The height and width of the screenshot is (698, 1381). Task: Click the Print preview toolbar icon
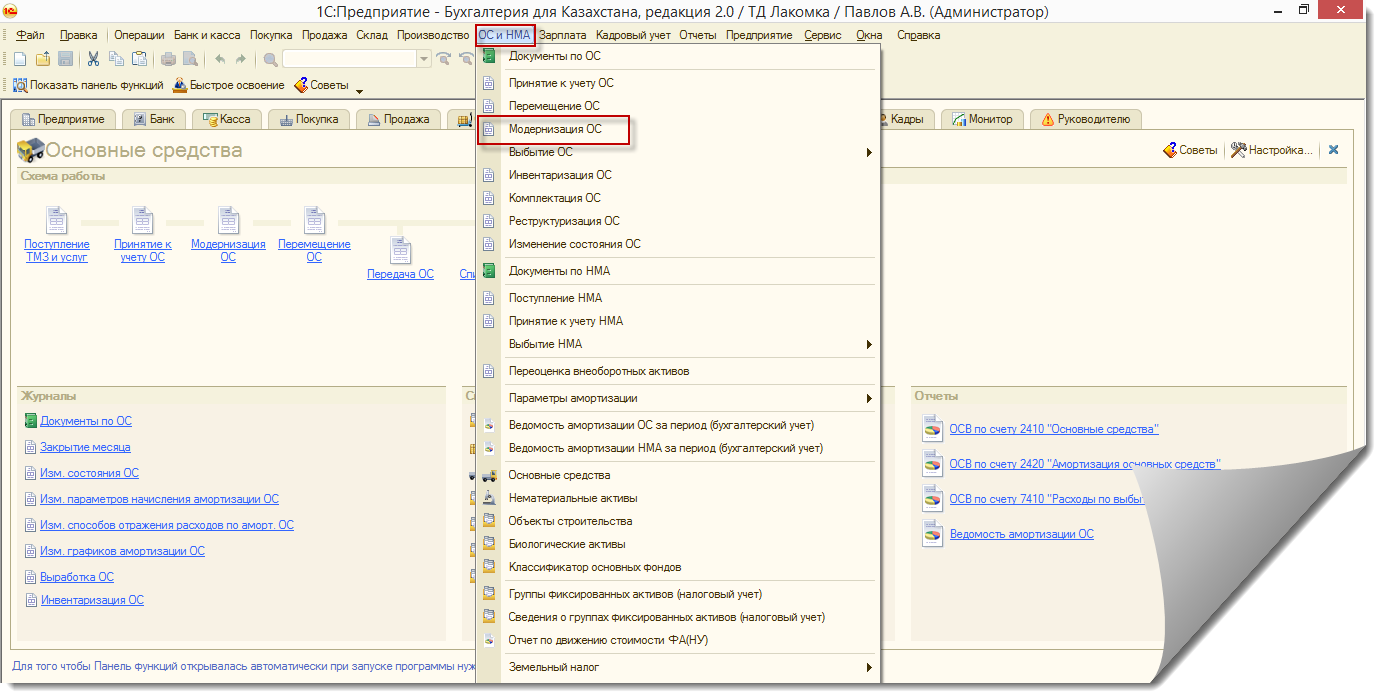click(x=190, y=59)
